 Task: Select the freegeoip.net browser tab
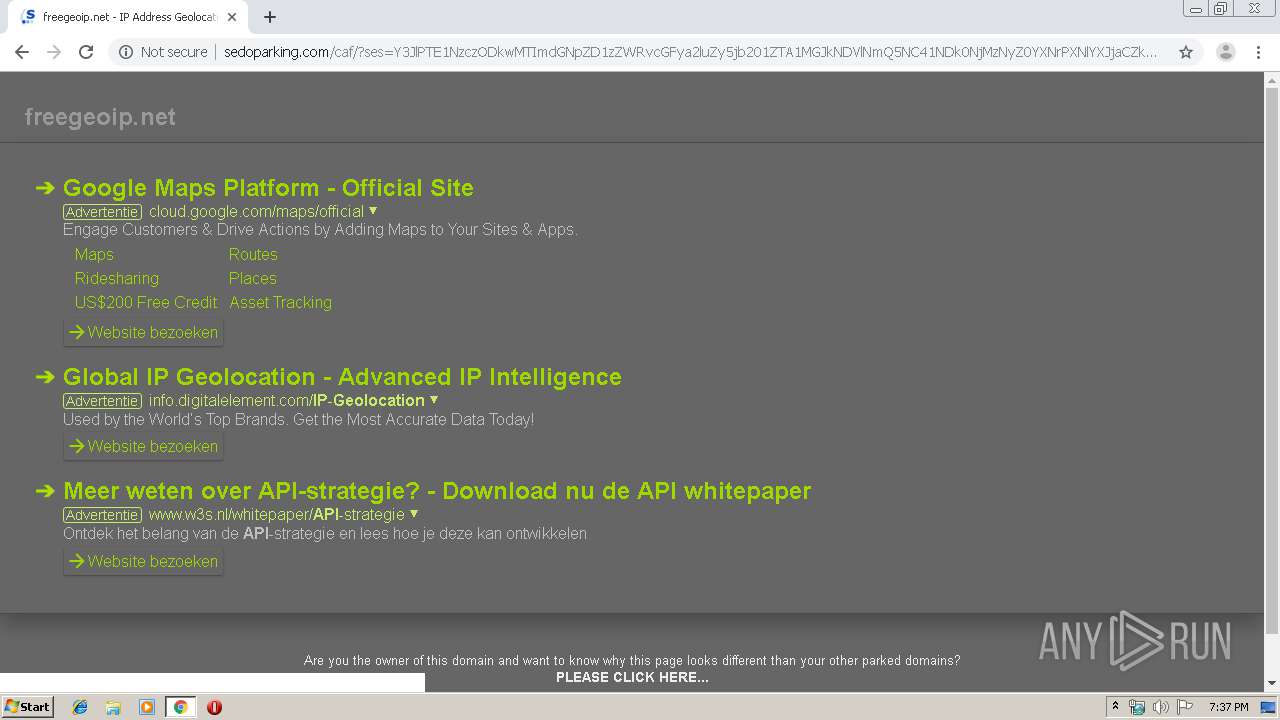coord(130,17)
